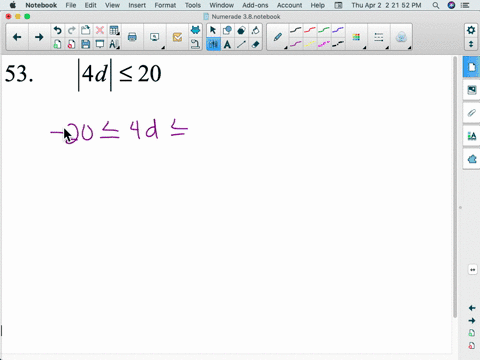Image resolution: width=480 pixels, height=360 pixels.
Task: Activate the document camera tool
Action: point(195,44)
